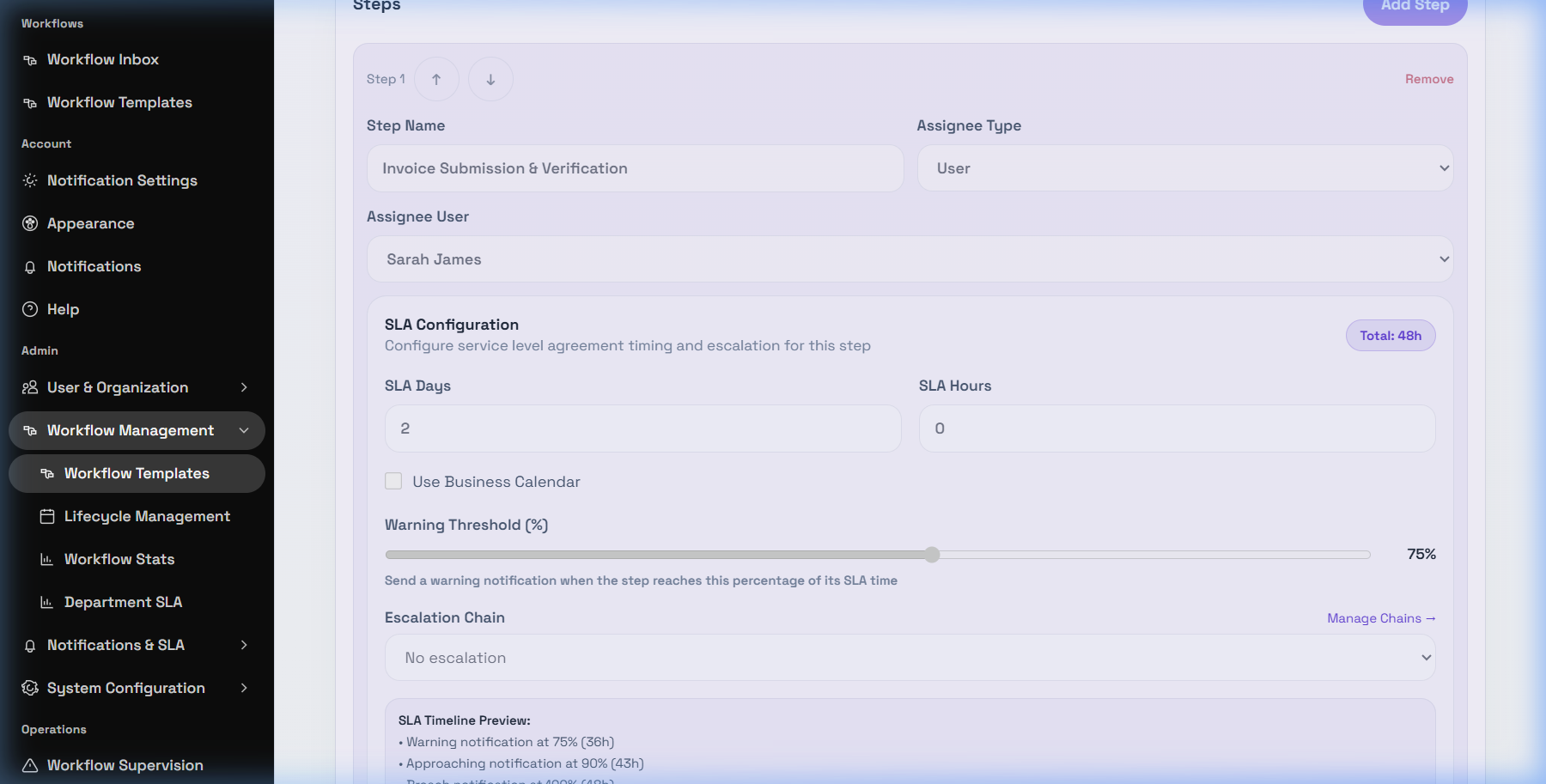The height and width of the screenshot is (784, 1546).
Task: Click the Workflow Supervision triangle icon
Action: [x=30, y=765]
